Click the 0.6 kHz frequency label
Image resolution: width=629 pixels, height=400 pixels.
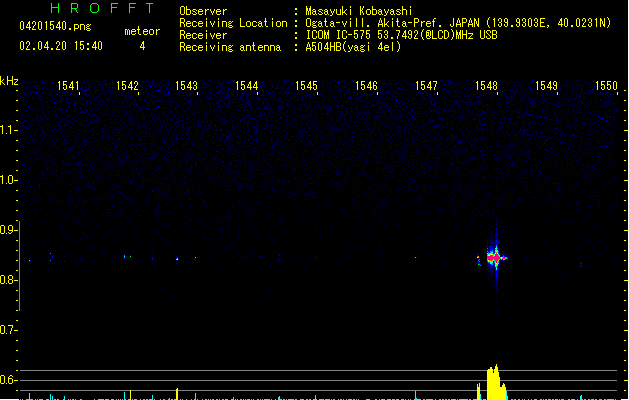coord(7,380)
